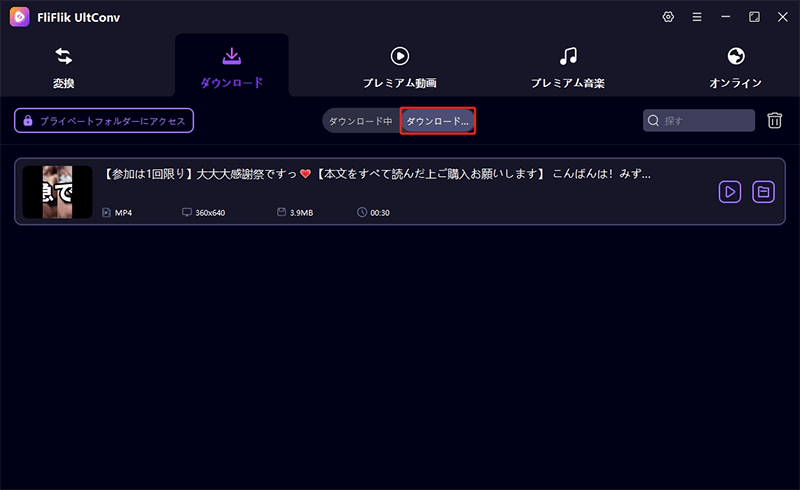Minimize the FliFlik UltConv window
Image resolution: width=800 pixels, height=490 pixels.
(x=726, y=17)
